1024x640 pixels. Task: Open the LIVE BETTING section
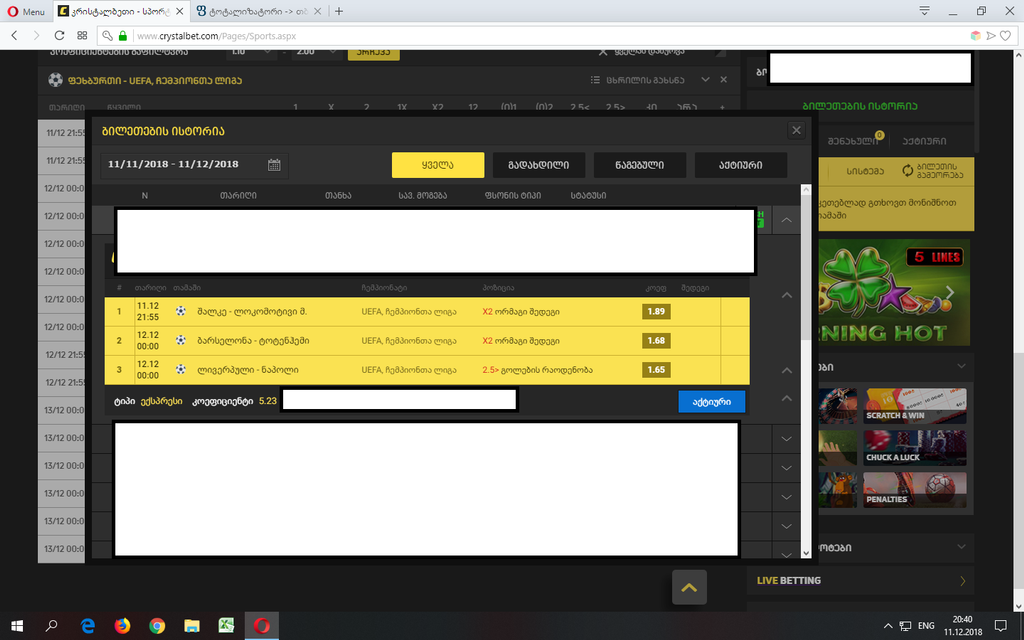(x=861, y=580)
